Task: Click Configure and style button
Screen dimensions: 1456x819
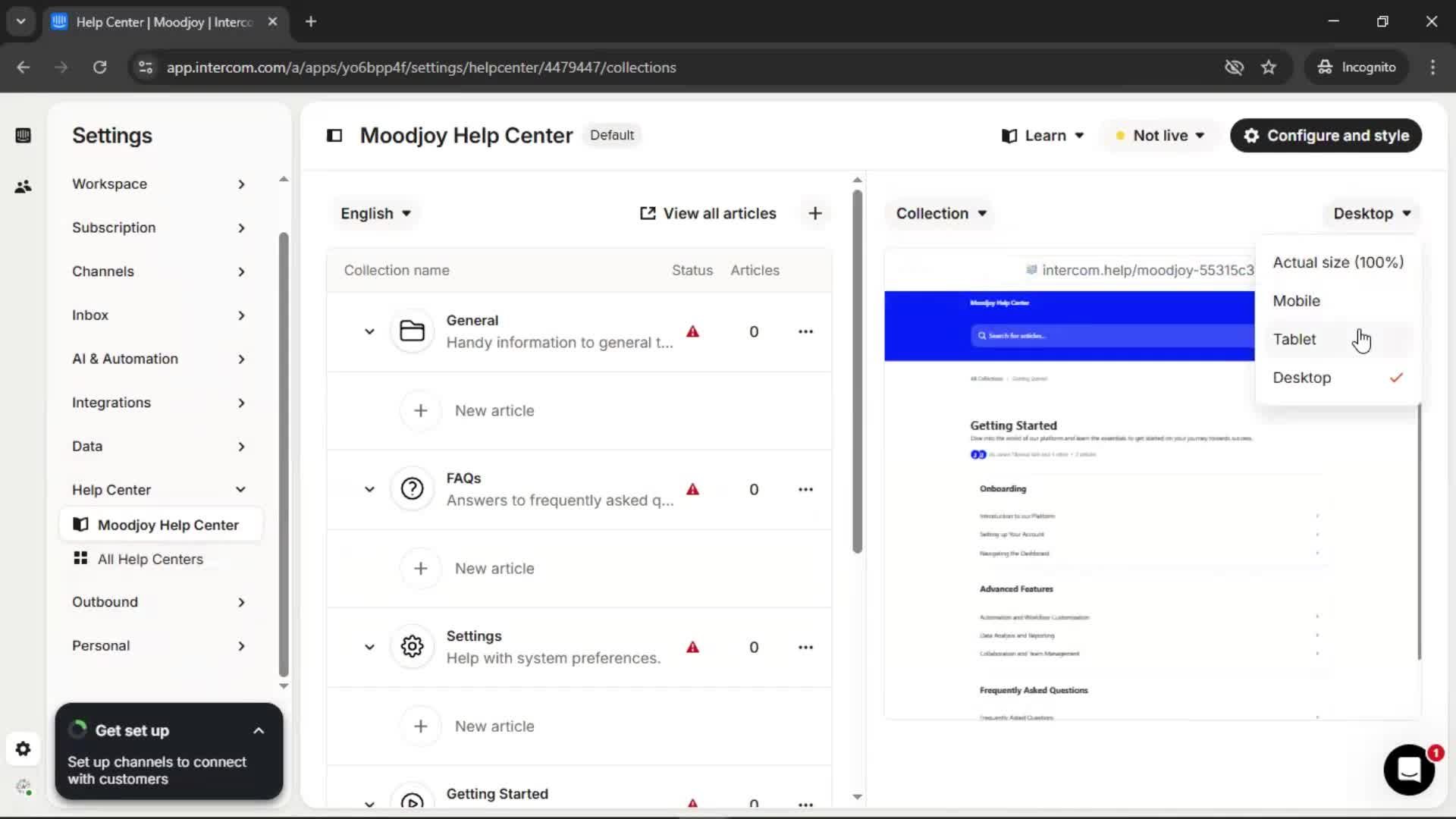Action: point(1326,136)
